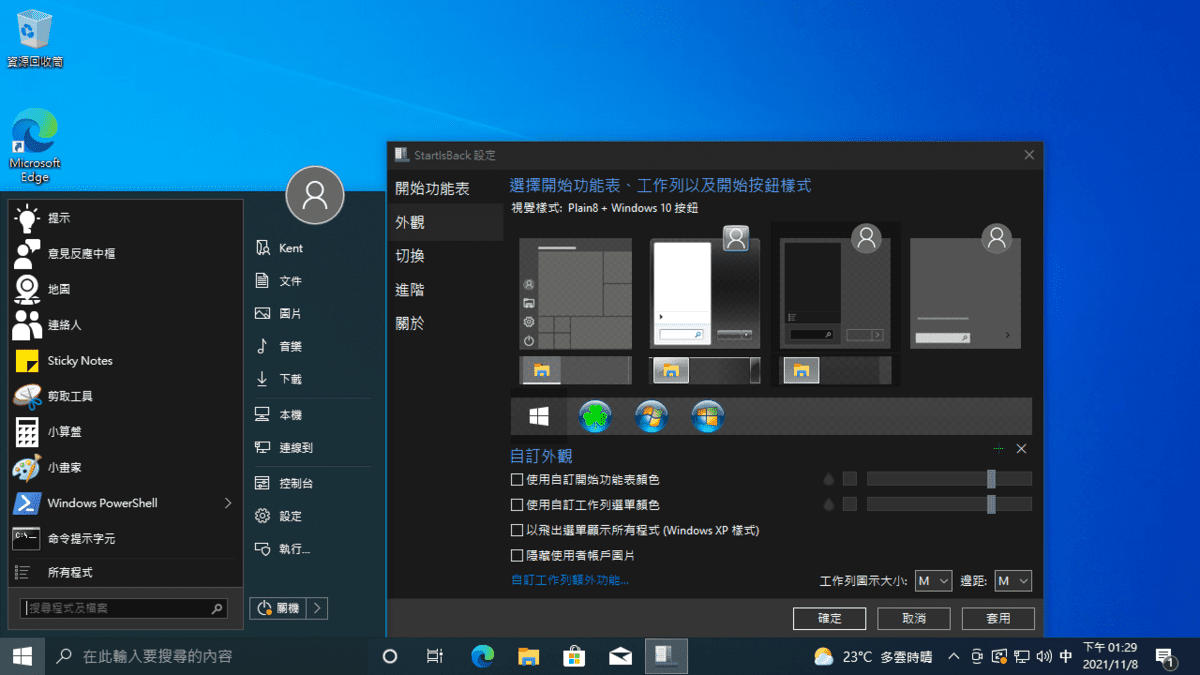The image size is (1200, 675).
Task: Switch to the 開始功能表 settings tab
Action: click(432, 188)
